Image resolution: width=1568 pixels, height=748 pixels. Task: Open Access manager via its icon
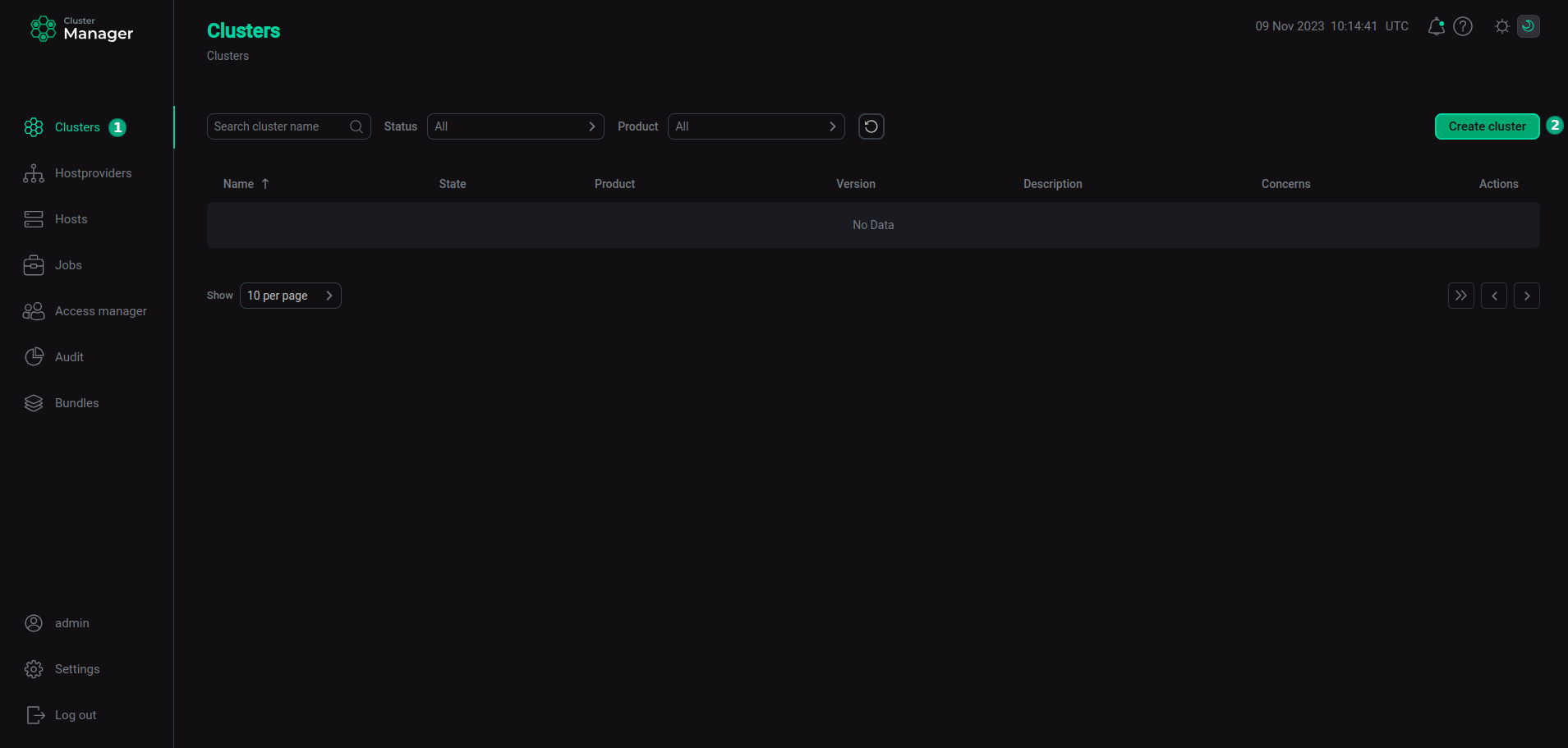tap(33, 310)
